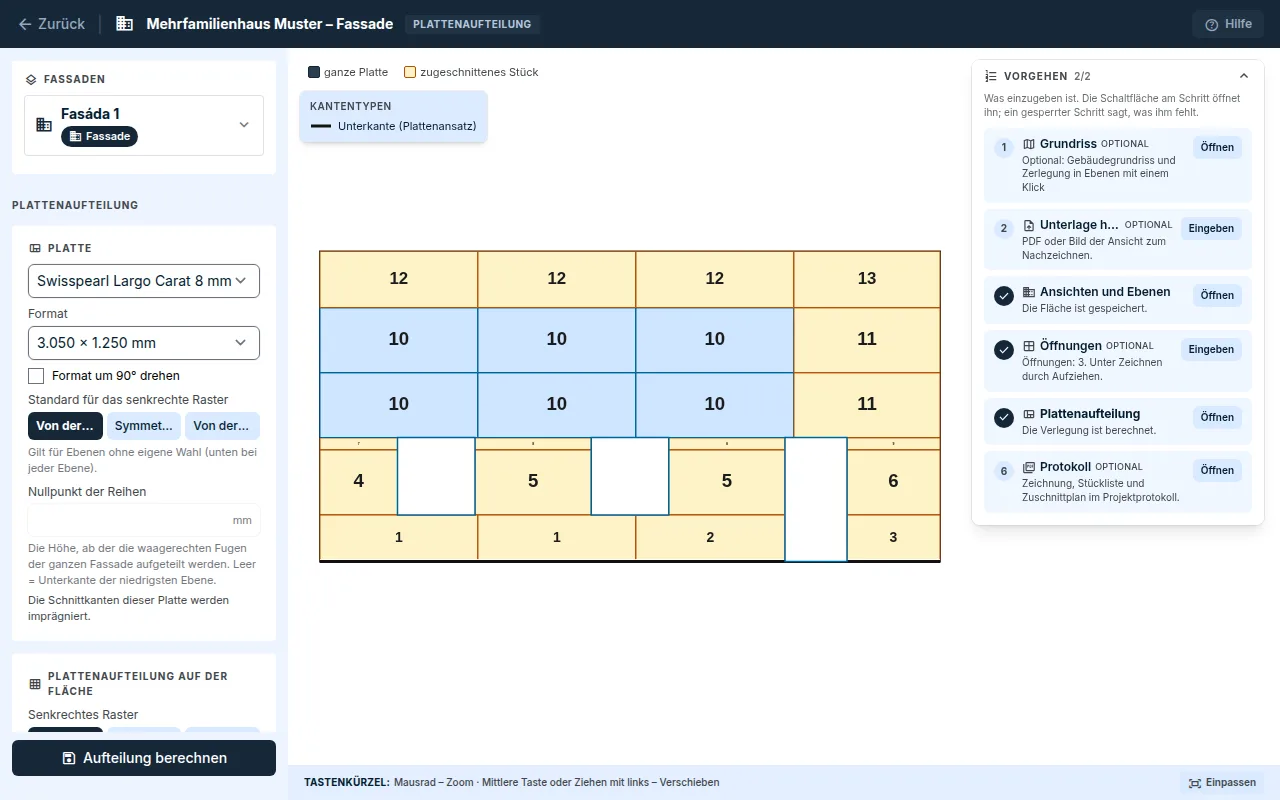Open the Fasáda 1 facade dropdown
This screenshot has height=800, width=1280.
pos(144,125)
